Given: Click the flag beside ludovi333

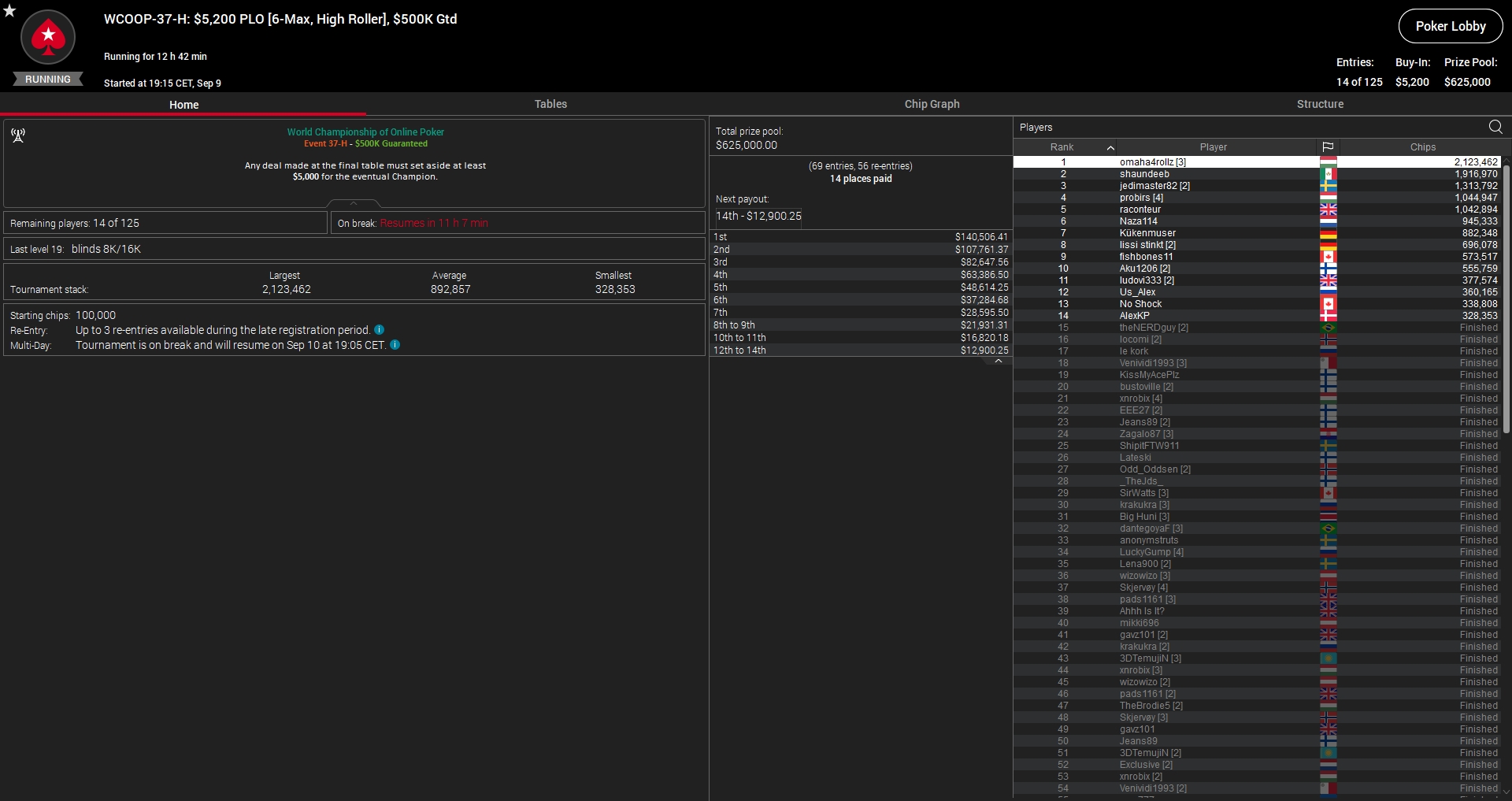Looking at the screenshot, I should pyautogui.click(x=1329, y=280).
